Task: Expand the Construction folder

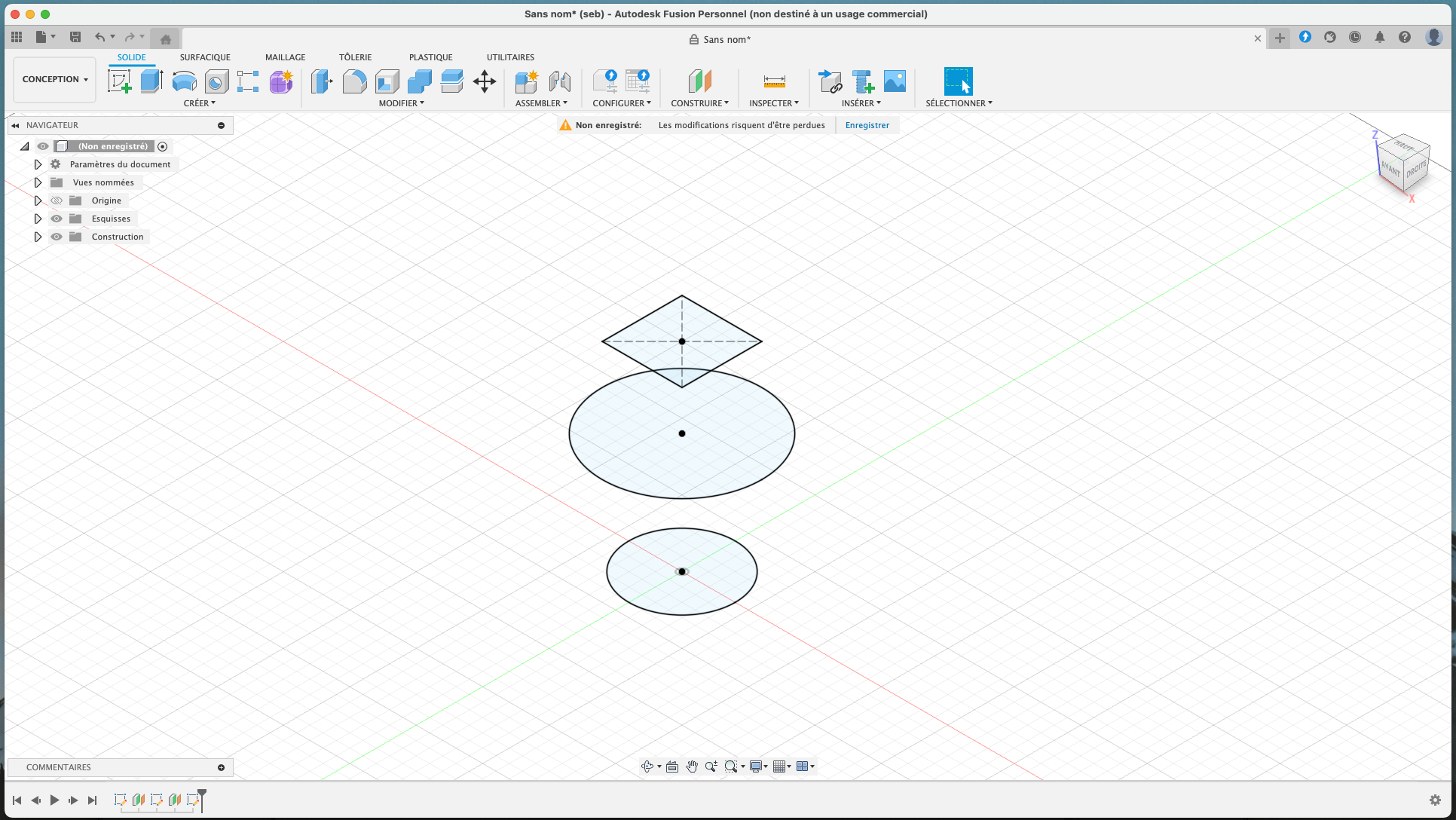Action: pyautogui.click(x=38, y=237)
